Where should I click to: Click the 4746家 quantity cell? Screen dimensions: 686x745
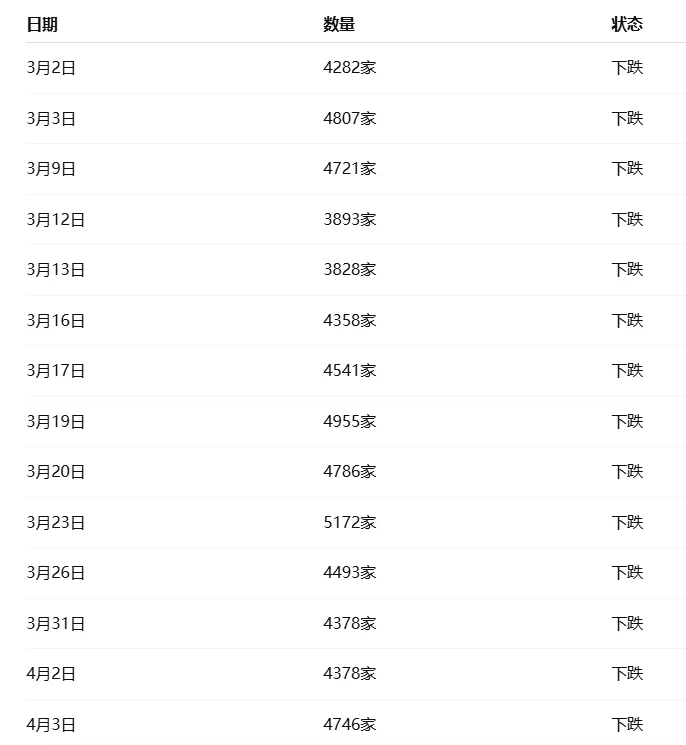tap(349, 725)
